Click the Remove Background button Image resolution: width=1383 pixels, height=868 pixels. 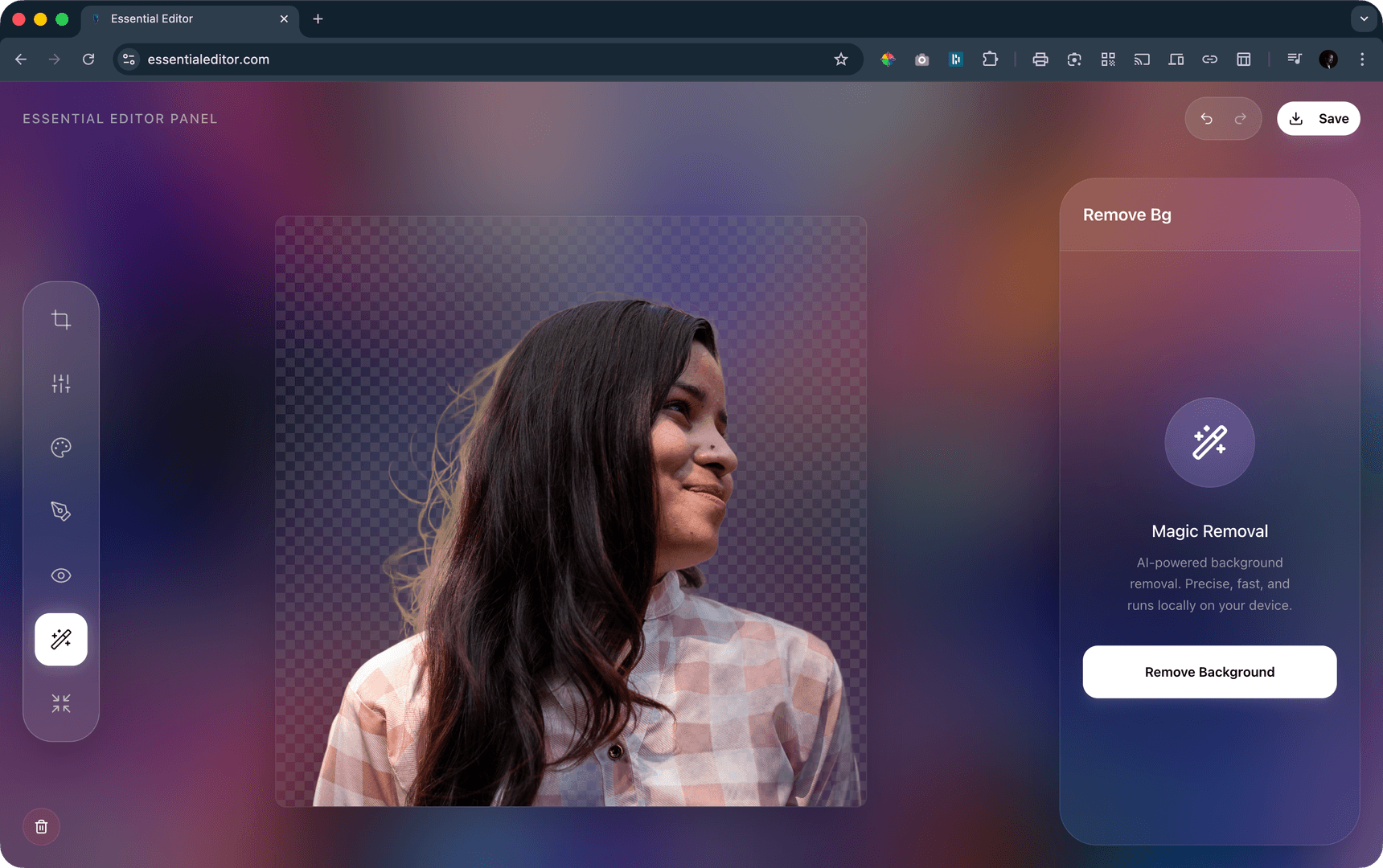click(x=1209, y=672)
